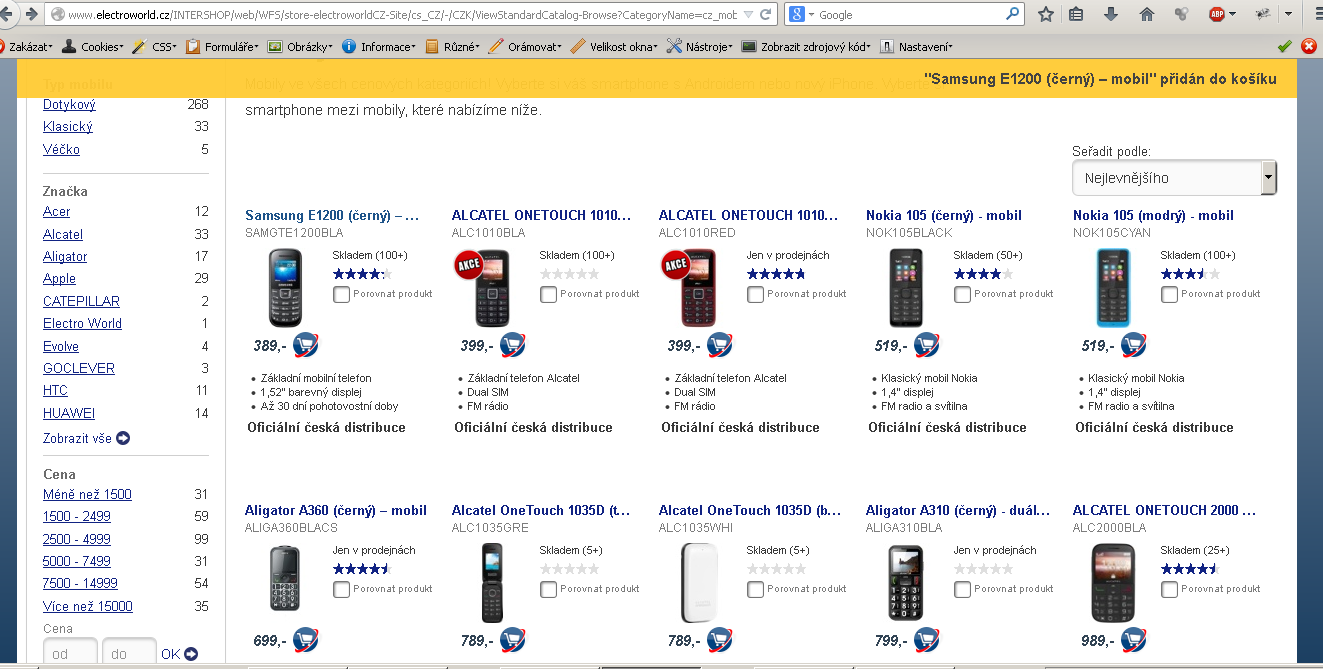Open the Obrázky toolbar dropdown
1323x669 pixels.
click(x=301, y=46)
